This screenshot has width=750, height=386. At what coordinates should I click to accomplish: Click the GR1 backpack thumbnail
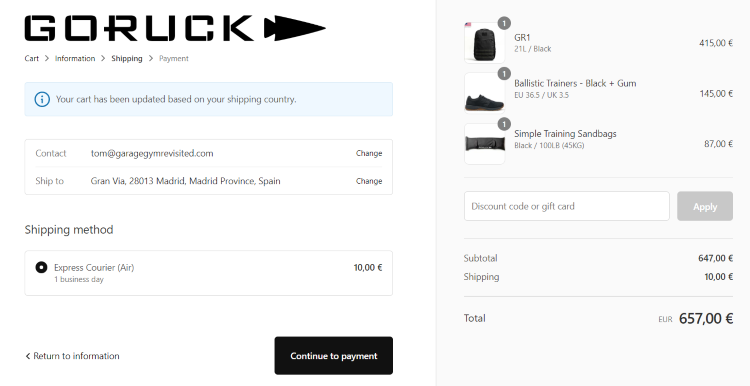point(484,43)
